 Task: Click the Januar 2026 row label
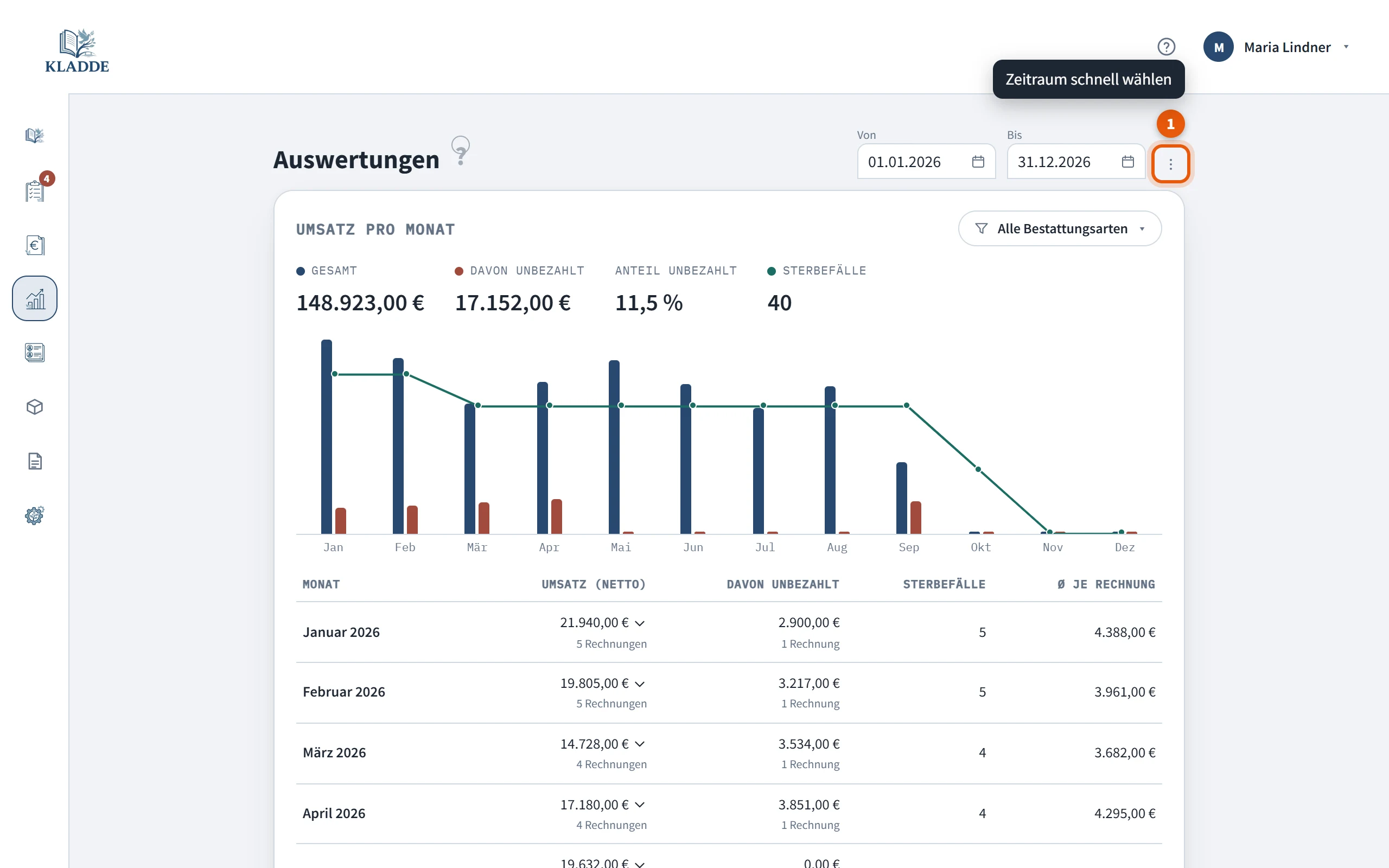pyautogui.click(x=341, y=632)
